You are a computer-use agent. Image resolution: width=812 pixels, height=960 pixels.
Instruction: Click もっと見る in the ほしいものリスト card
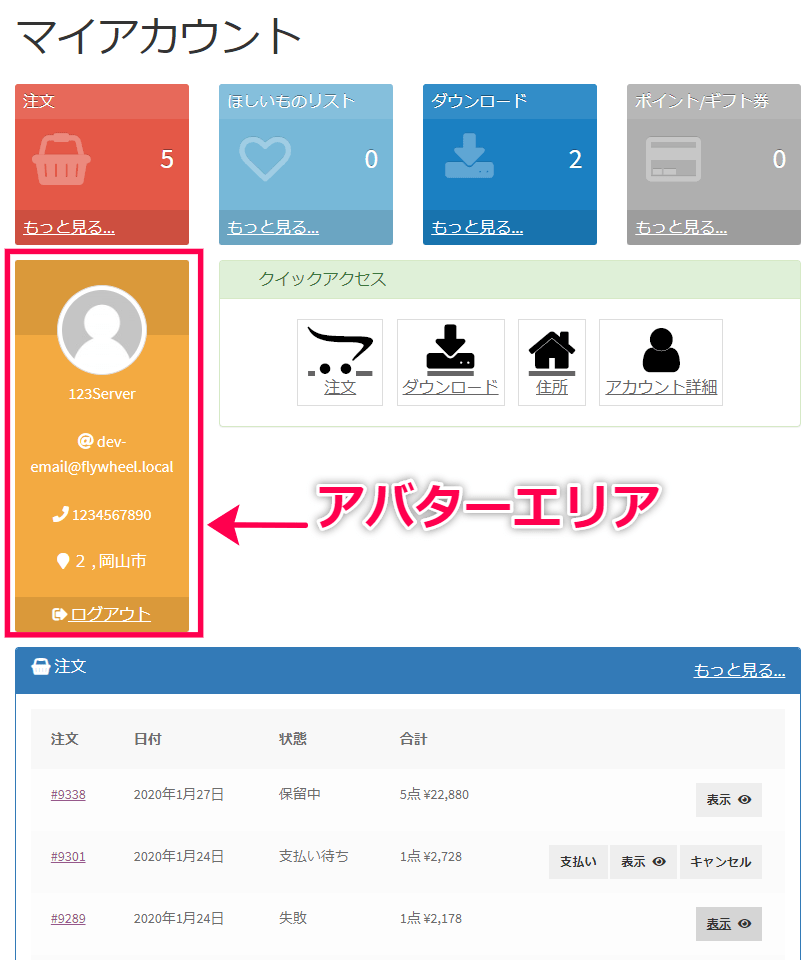click(273, 227)
